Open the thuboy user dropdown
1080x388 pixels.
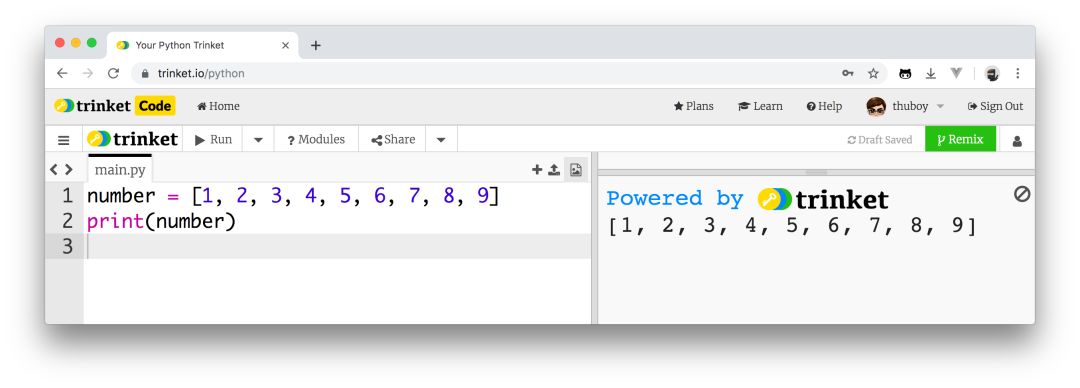tap(905, 106)
